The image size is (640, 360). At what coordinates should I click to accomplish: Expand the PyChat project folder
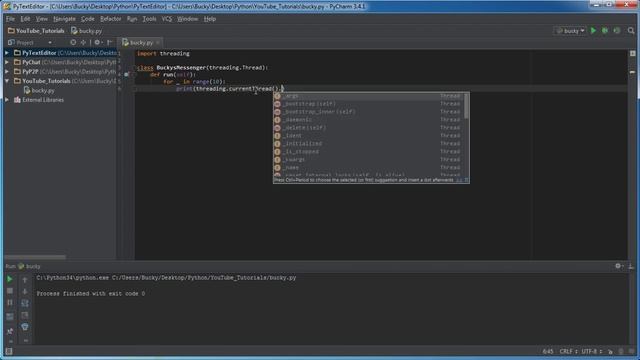(7, 62)
